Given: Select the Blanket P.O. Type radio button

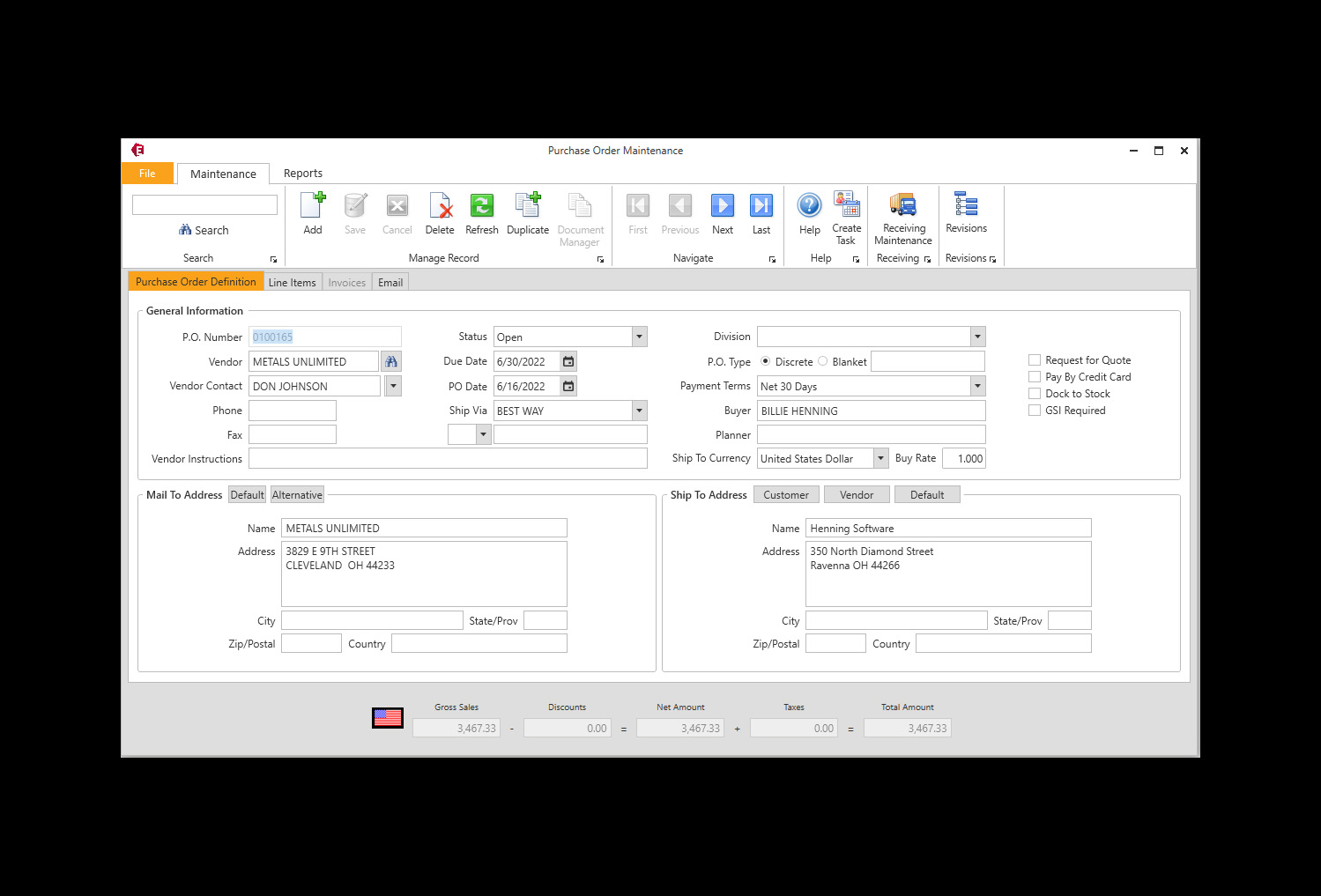Looking at the screenshot, I should point(822,360).
